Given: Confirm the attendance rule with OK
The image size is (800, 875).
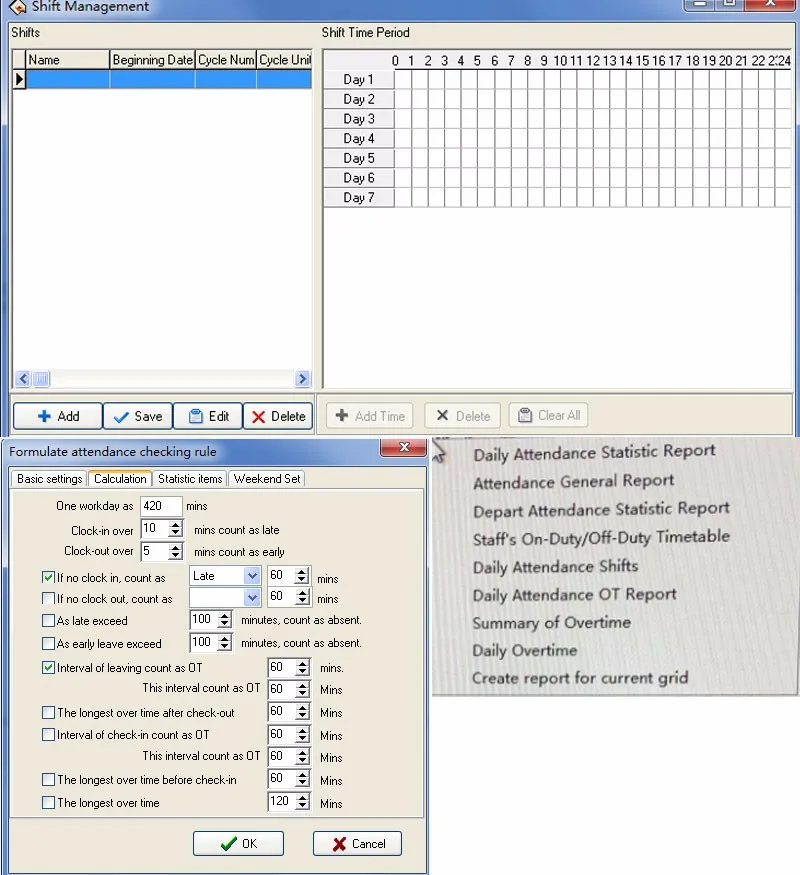Looking at the screenshot, I should coord(238,843).
